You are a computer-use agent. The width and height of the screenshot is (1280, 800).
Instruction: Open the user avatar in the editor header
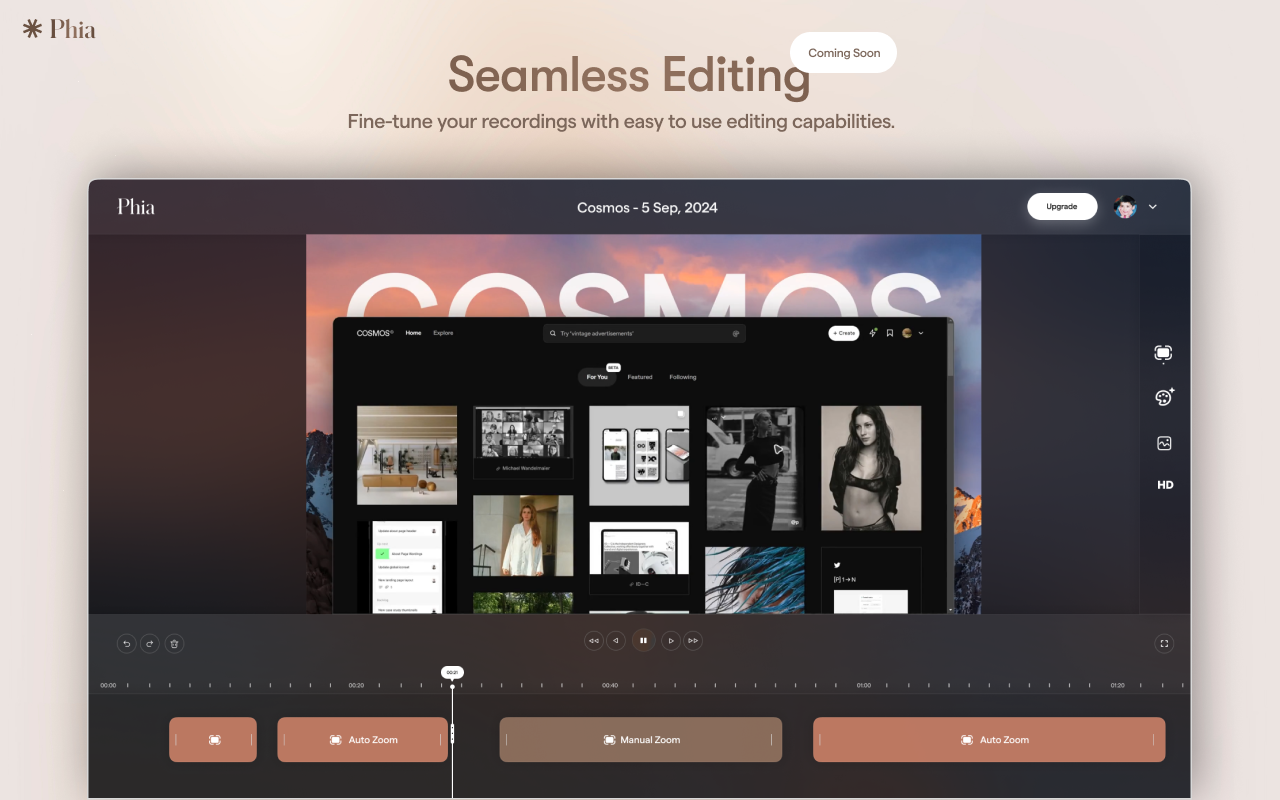click(1125, 206)
